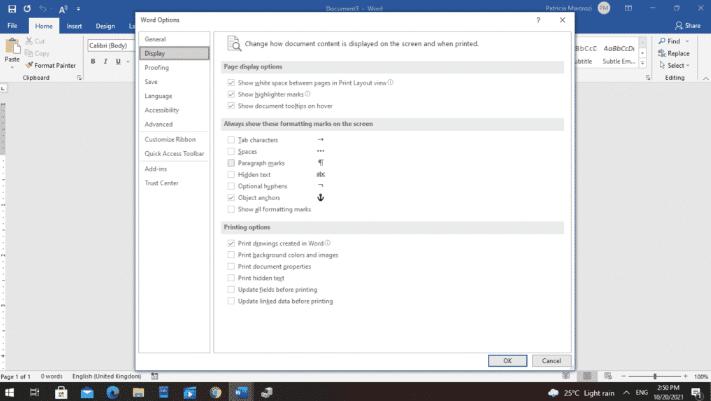
Task: Select the Customize Ribbon category
Action: tap(174, 139)
